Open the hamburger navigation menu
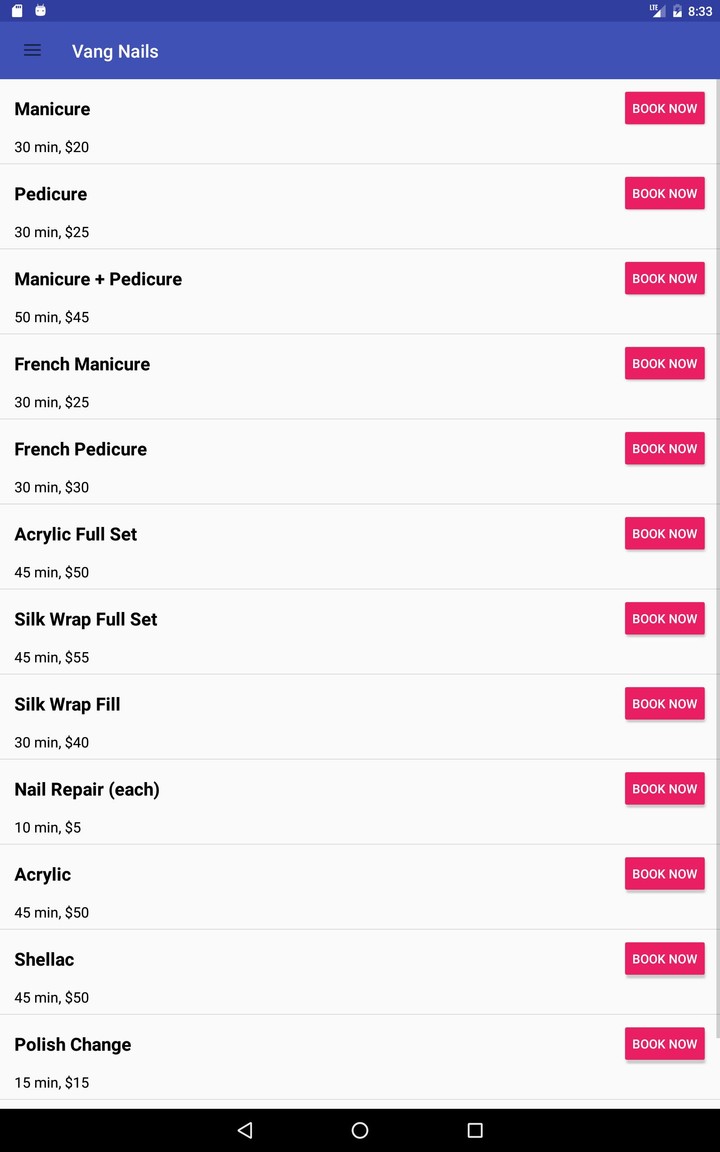 (x=32, y=51)
